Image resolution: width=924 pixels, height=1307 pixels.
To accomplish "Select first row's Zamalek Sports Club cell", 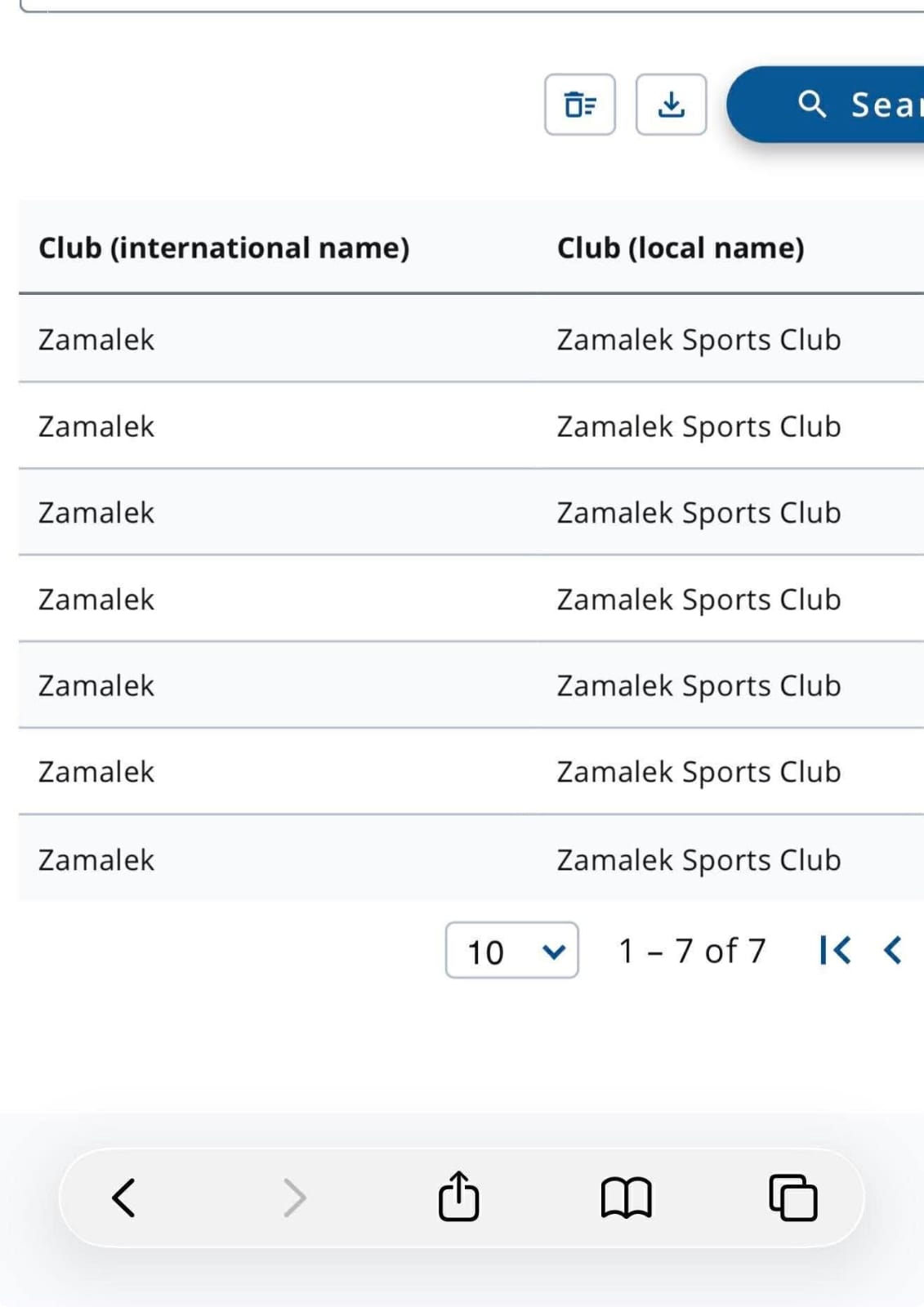I will pos(699,340).
